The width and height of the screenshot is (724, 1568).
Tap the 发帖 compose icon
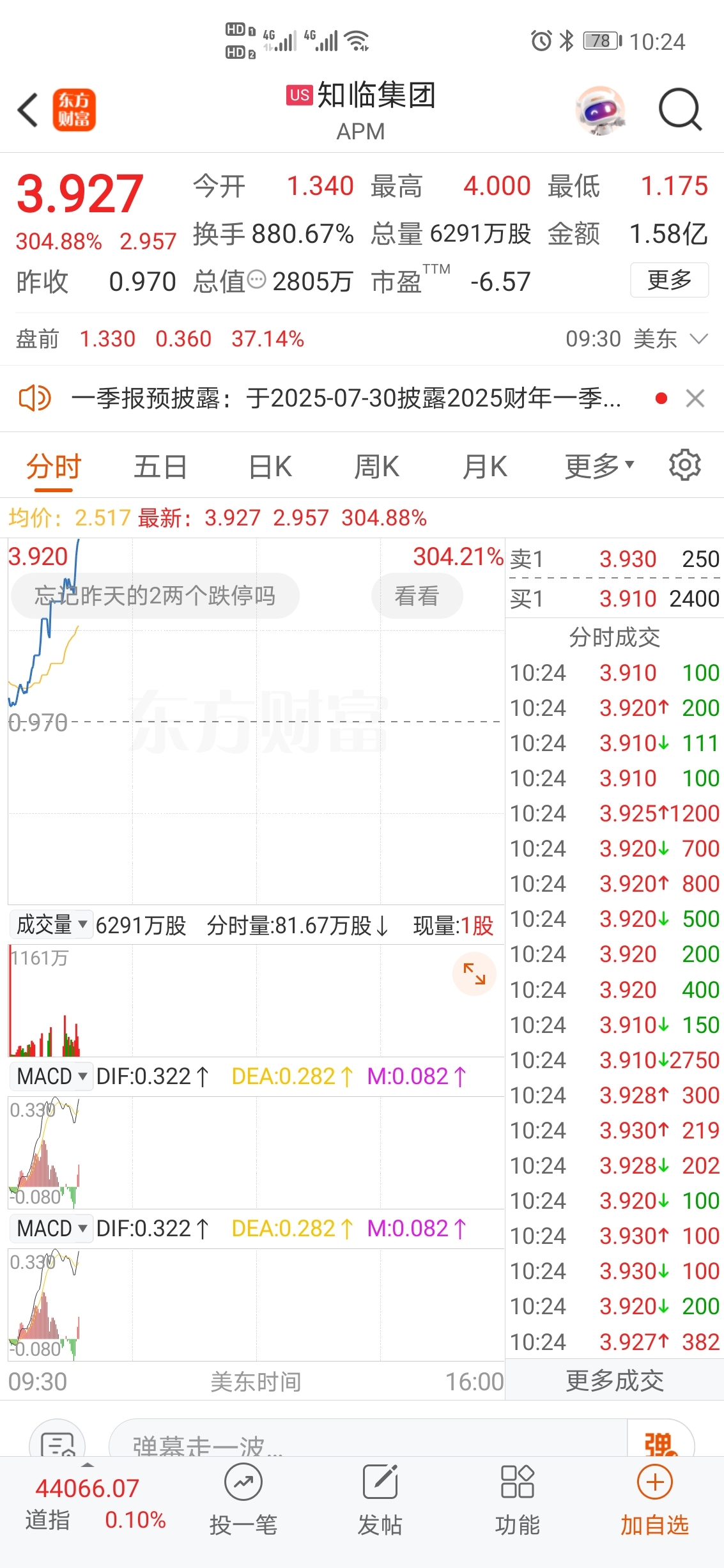pyautogui.click(x=380, y=1482)
